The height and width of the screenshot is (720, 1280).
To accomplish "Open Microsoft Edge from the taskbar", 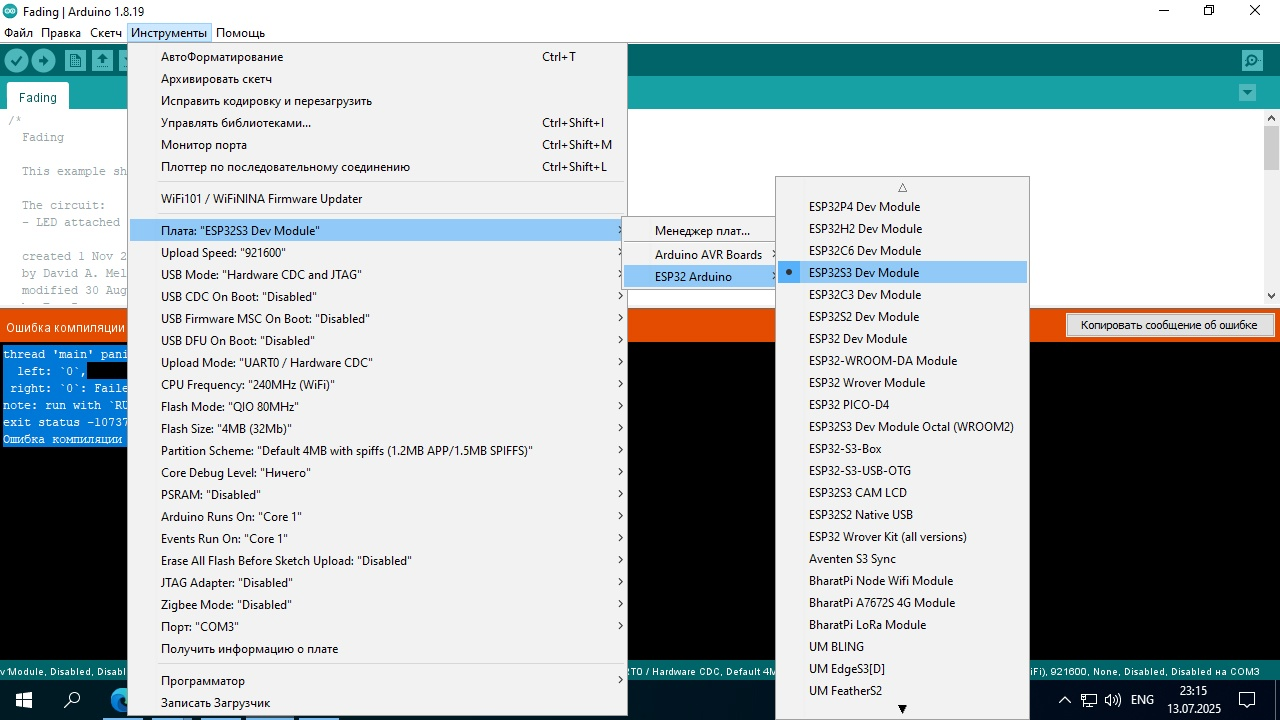I will (120, 700).
